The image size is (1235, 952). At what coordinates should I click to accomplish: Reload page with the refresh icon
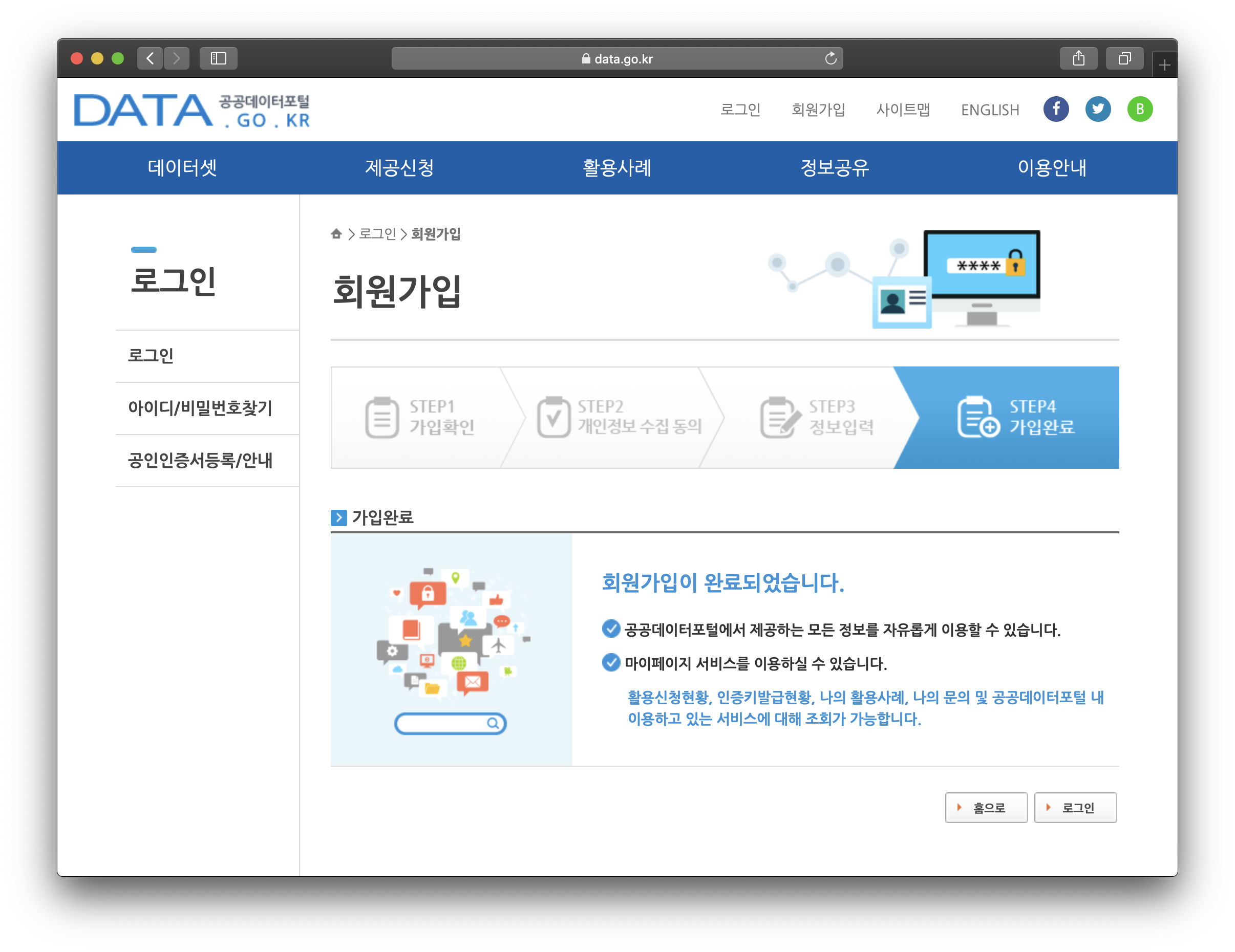830,58
